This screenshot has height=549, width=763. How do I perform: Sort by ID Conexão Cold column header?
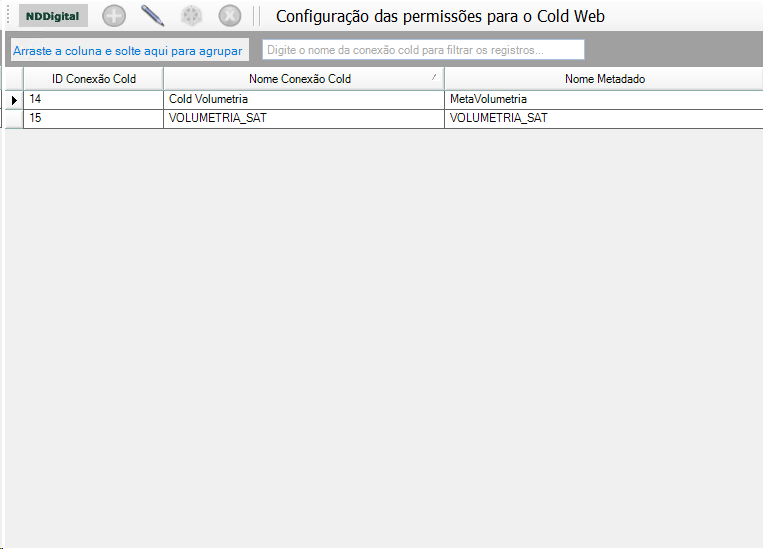93,79
